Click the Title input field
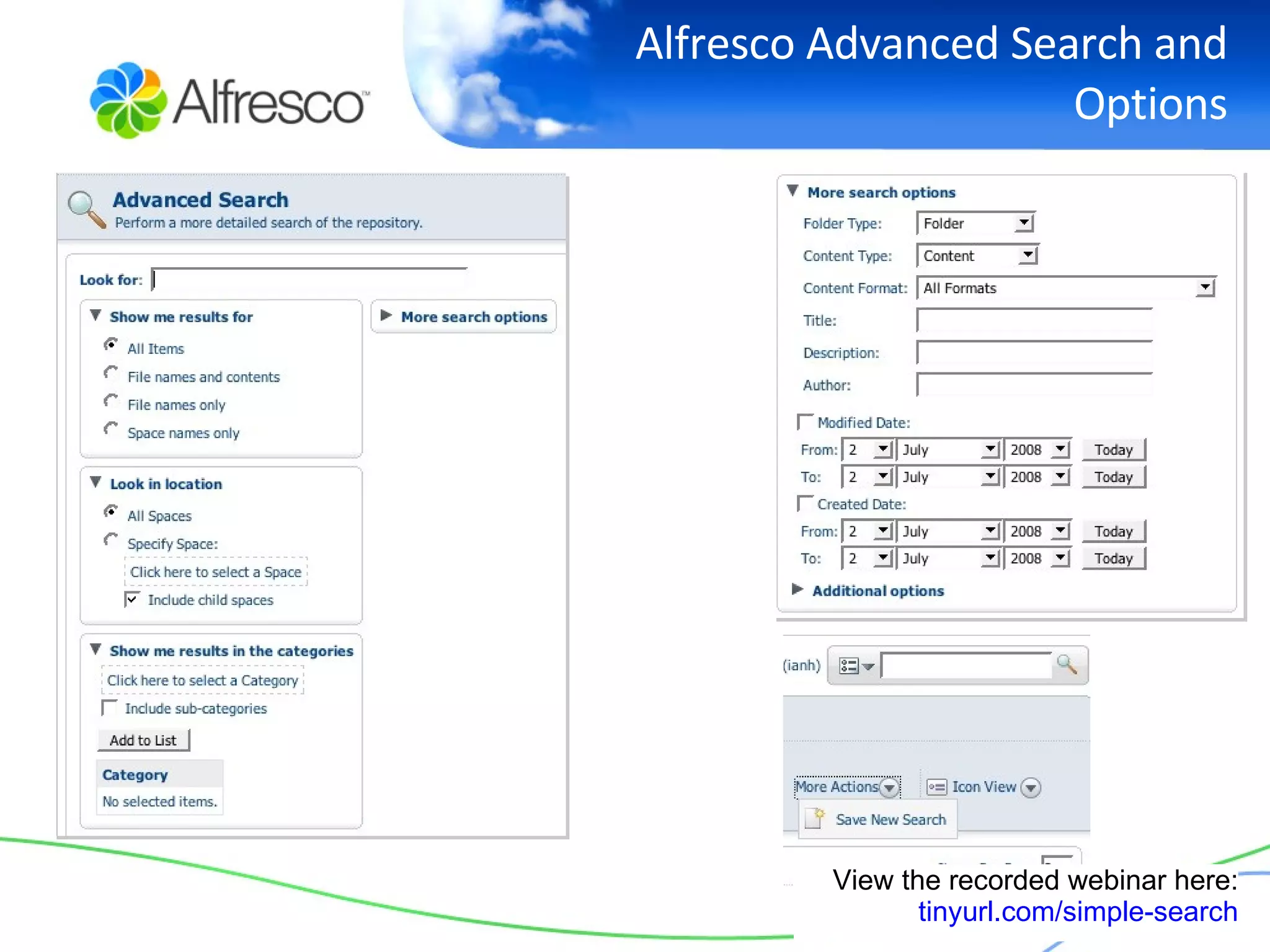1270x952 pixels. [x=1034, y=320]
